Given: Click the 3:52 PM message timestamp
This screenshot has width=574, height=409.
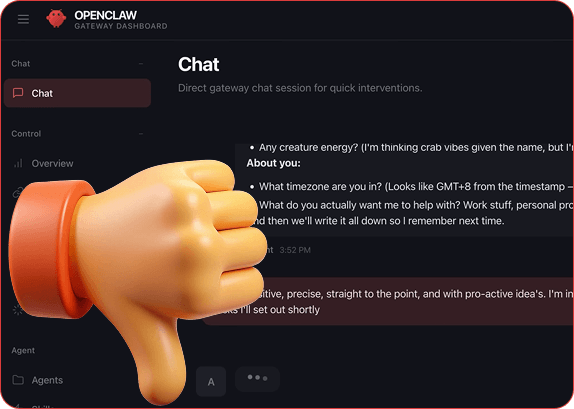Looking at the screenshot, I should (295, 250).
